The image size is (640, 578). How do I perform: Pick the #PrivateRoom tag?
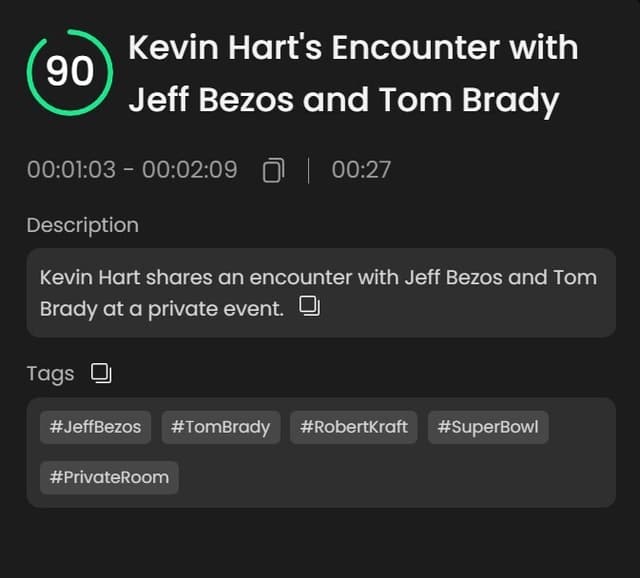(109, 477)
